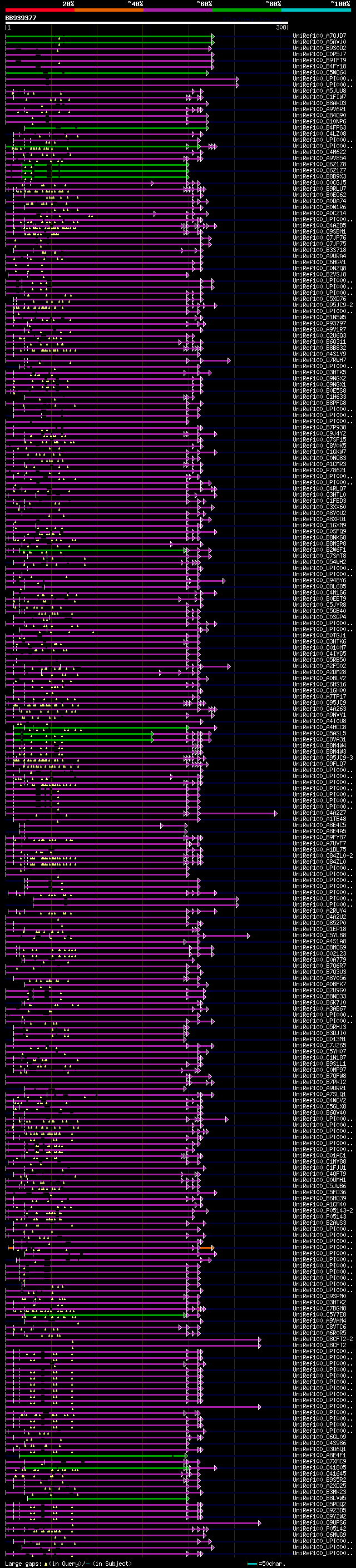Click label UniRef100_A3AB67
The image size is (356, 1568).
pos(319,1008)
